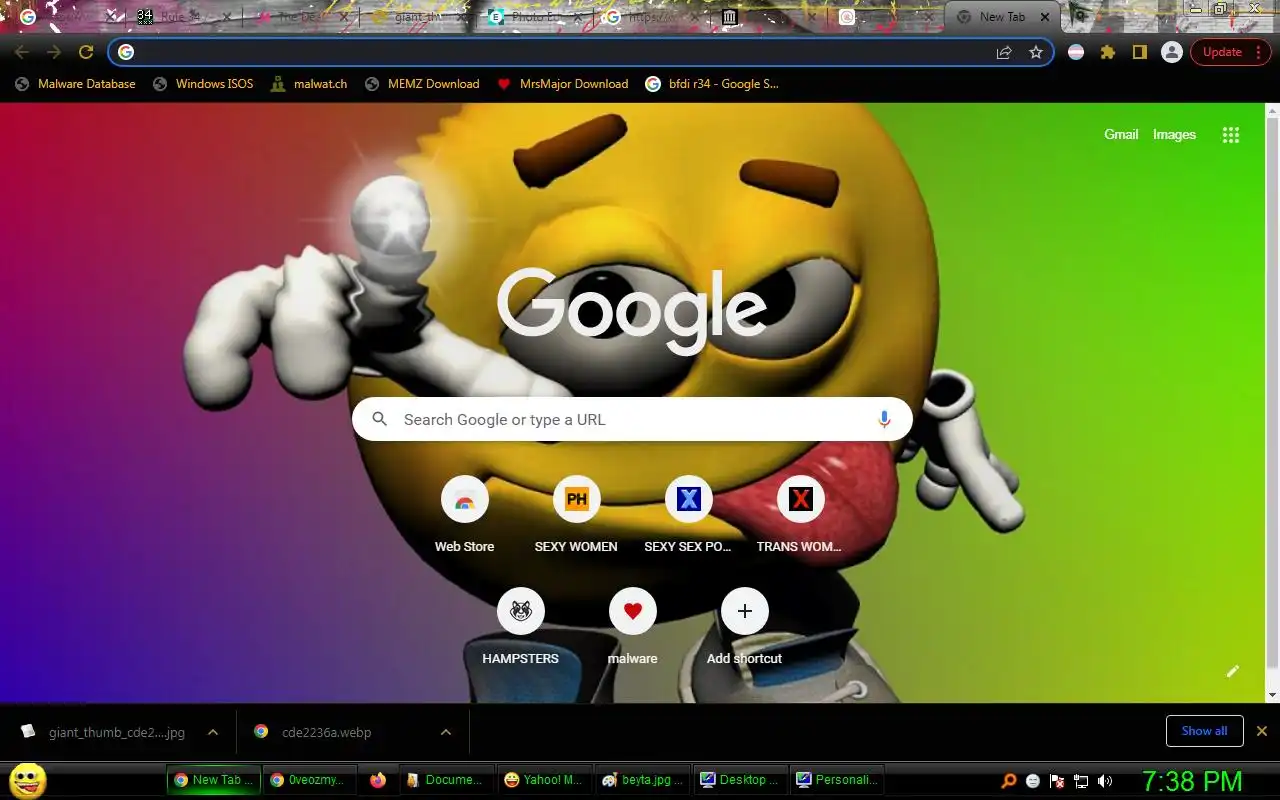Open the volume speaker tray icon
This screenshot has height=800, width=1280.
1105,781
